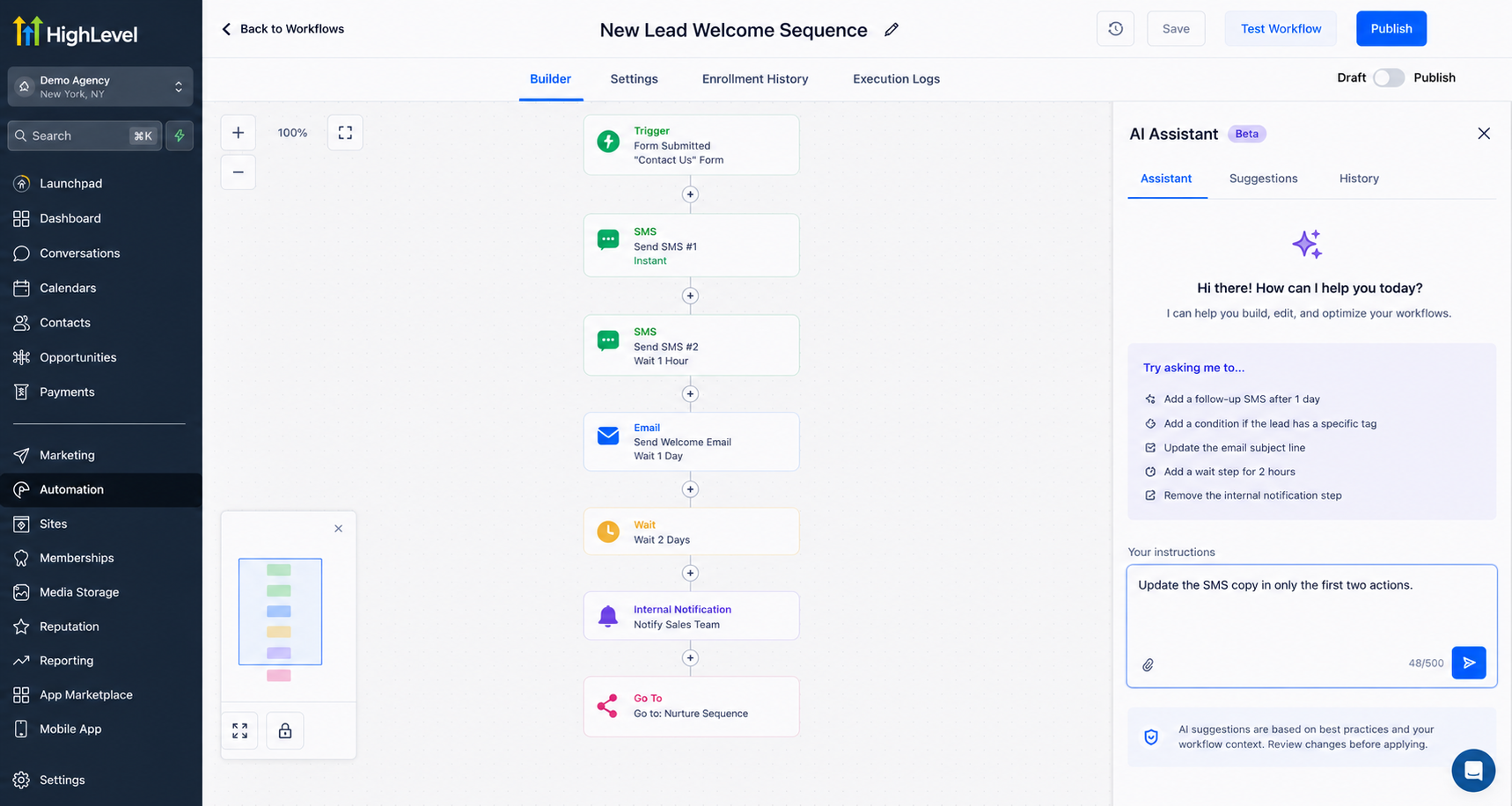Click the Wait clock icon
Screen dimensions: 1512x806
click(x=608, y=531)
